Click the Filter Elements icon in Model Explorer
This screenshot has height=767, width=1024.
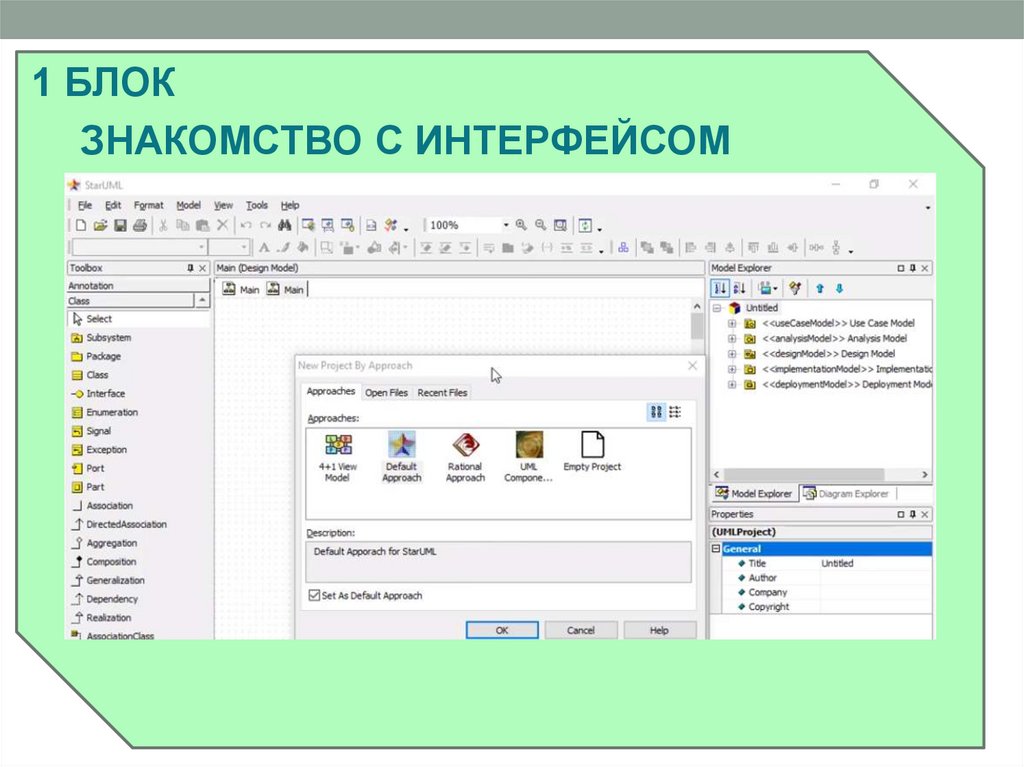tap(795, 288)
